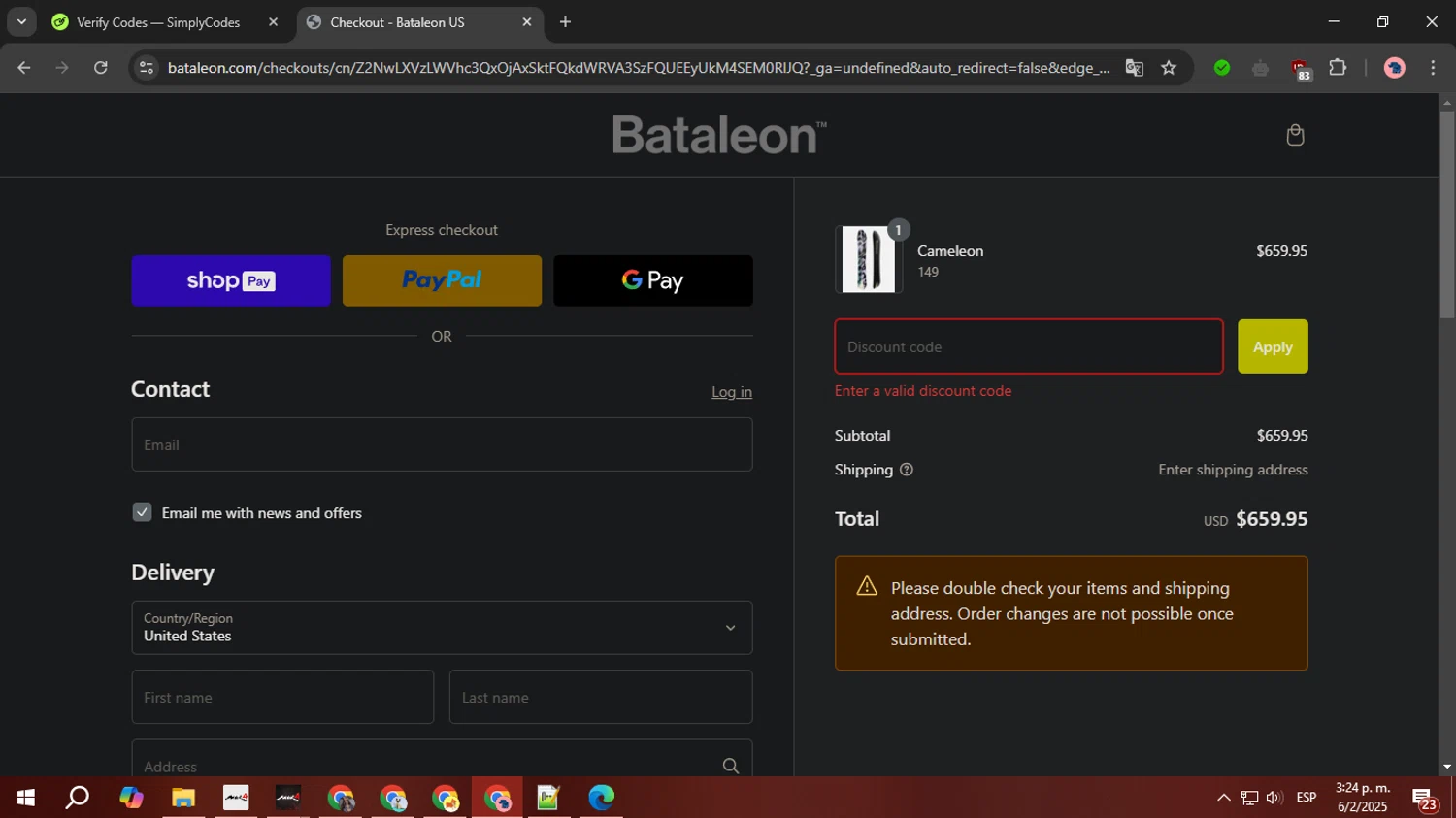Click the browser address bar URL
This screenshot has height=818, width=1456.
click(x=638, y=68)
